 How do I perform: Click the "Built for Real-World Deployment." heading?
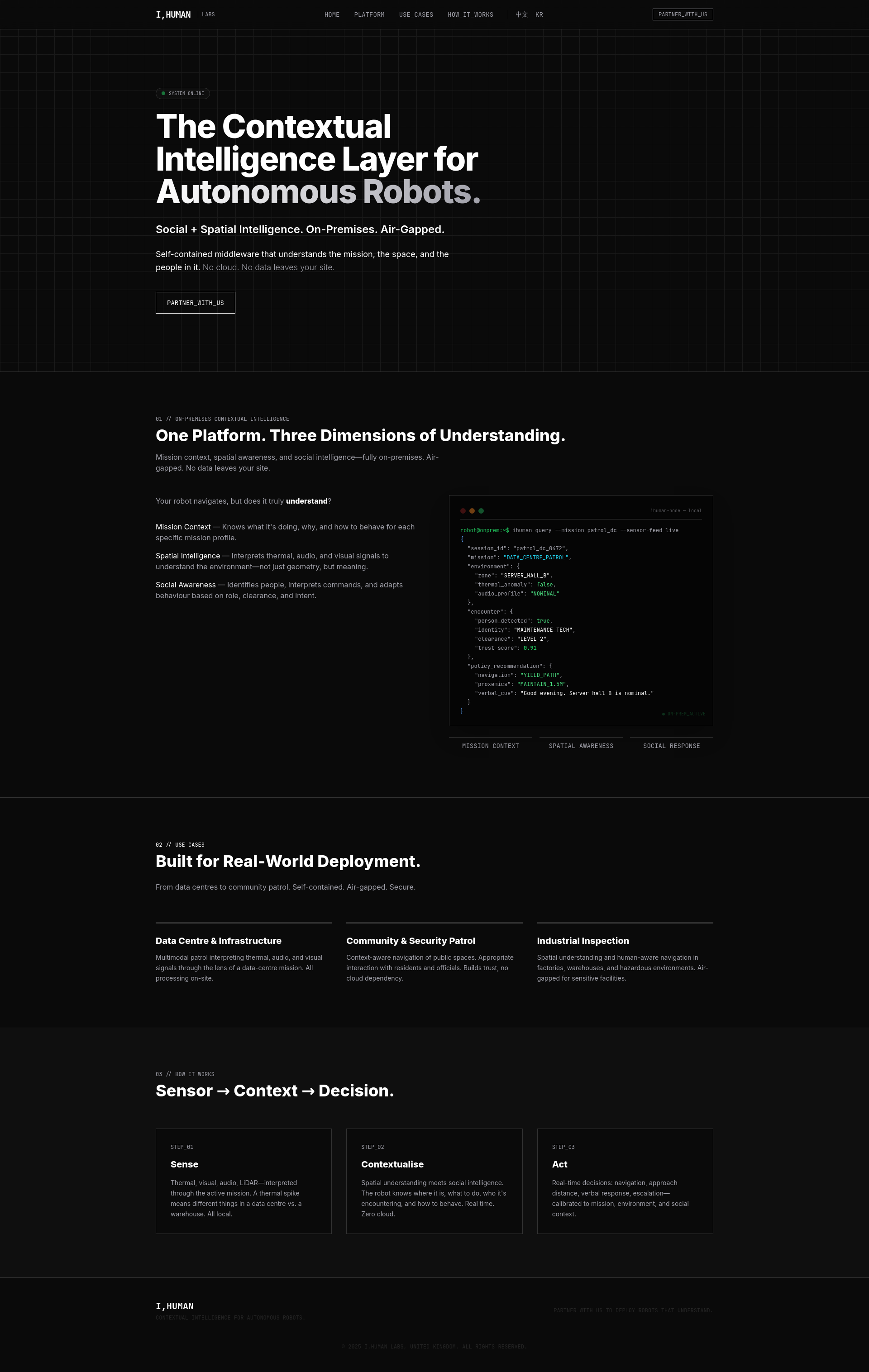tap(288, 862)
